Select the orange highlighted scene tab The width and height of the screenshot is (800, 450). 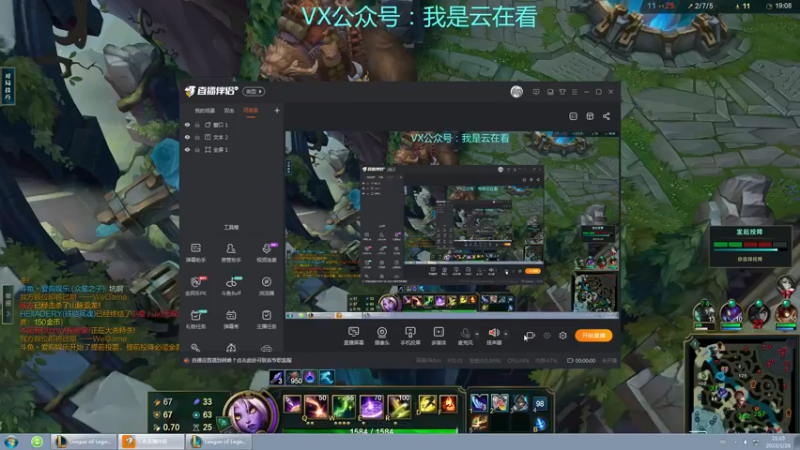[x=251, y=110]
